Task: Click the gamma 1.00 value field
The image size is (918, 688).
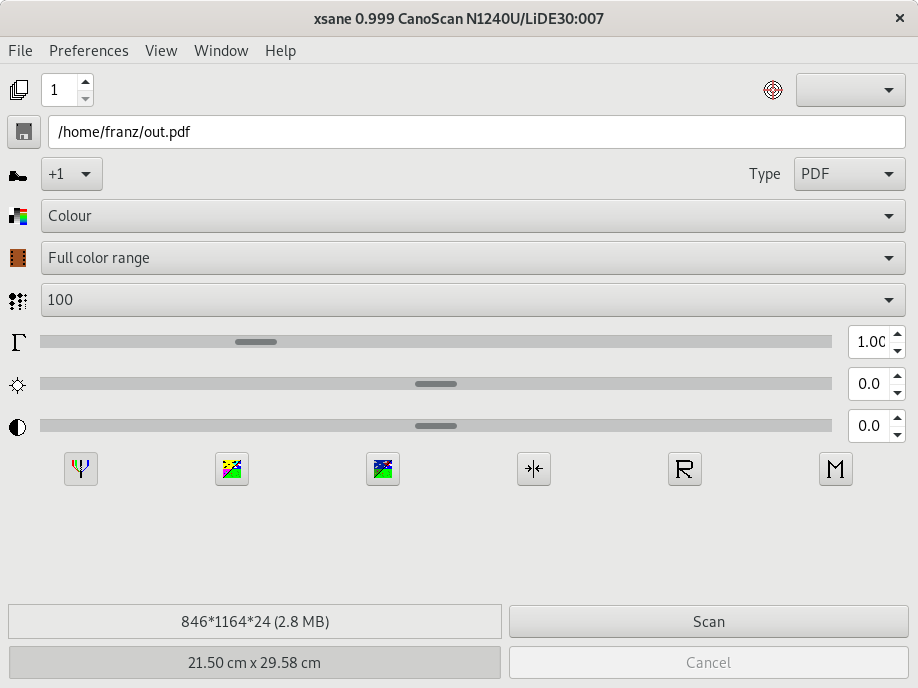Action: 869,342
